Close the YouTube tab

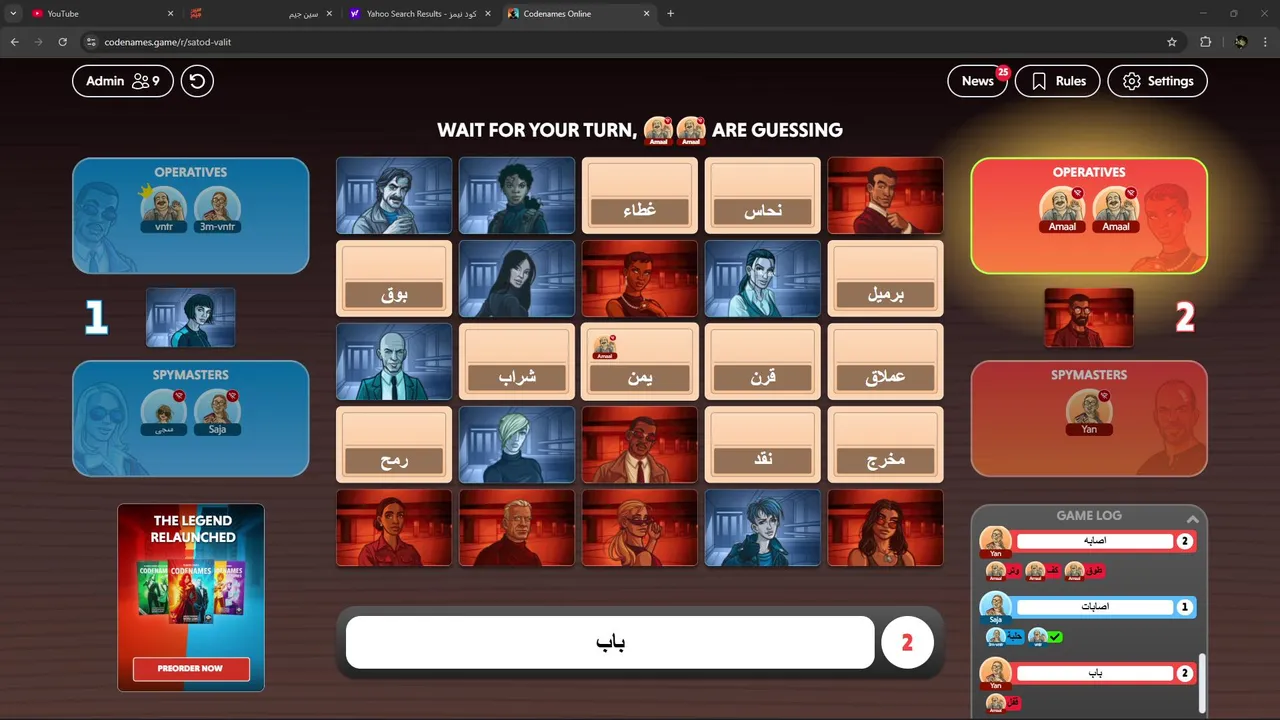pos(170,14)
